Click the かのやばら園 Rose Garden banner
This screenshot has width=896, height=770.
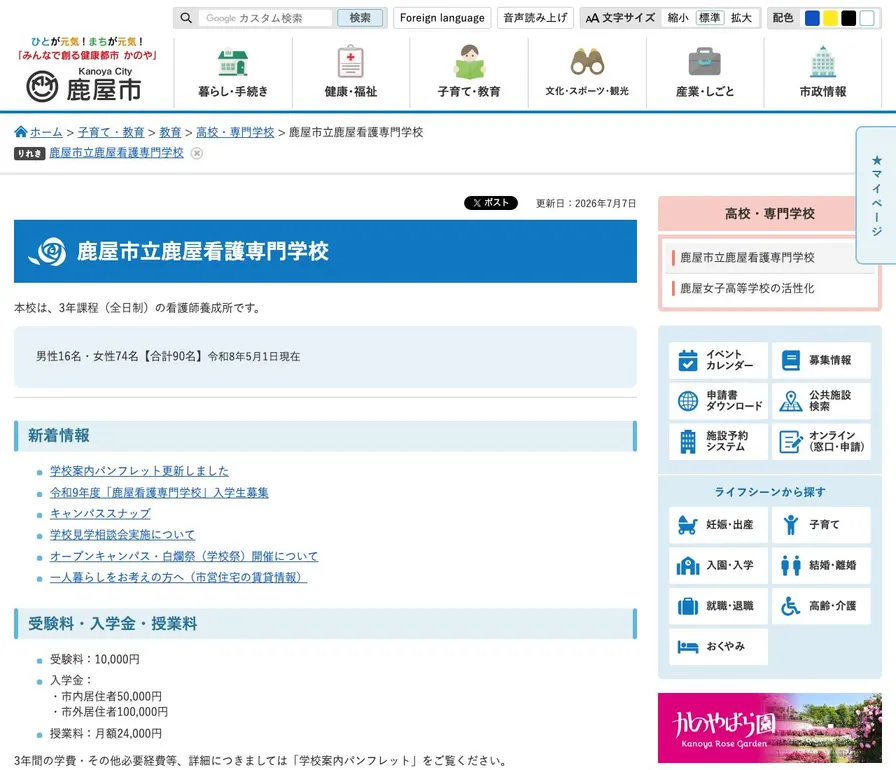click(x=769, y=728)
